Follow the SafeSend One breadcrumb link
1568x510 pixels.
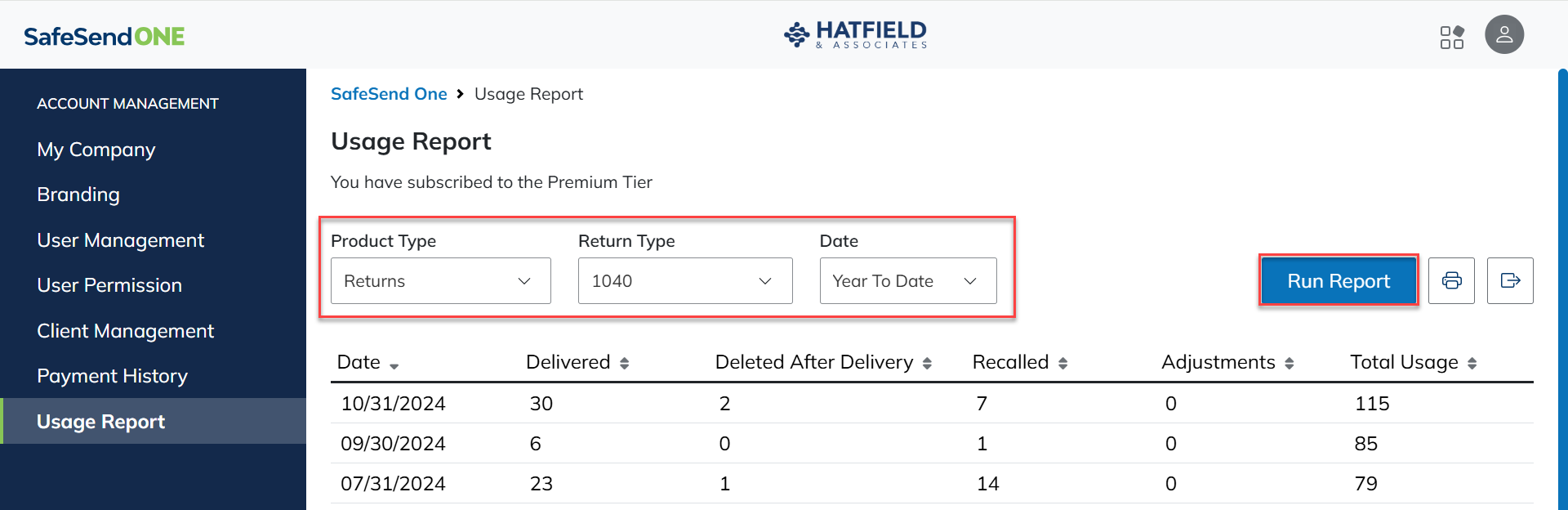point(389,94)
